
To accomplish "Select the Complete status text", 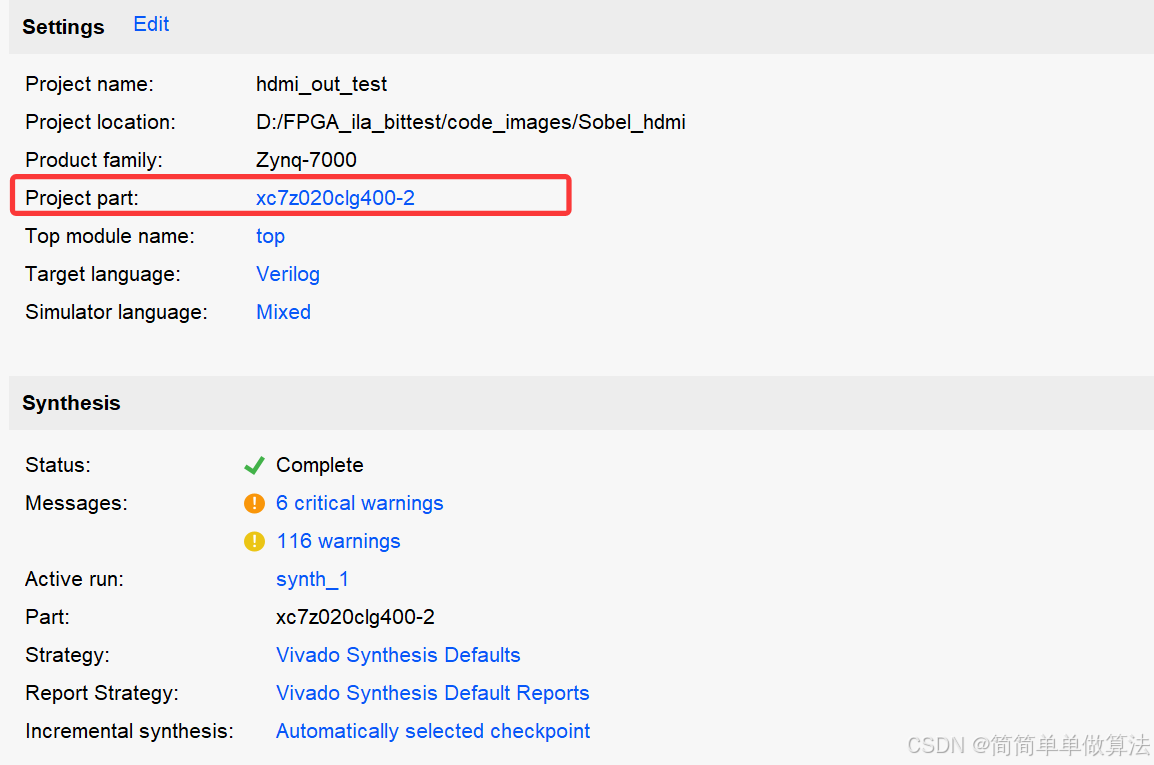I will pyautogui.click(x=319, y=465).
